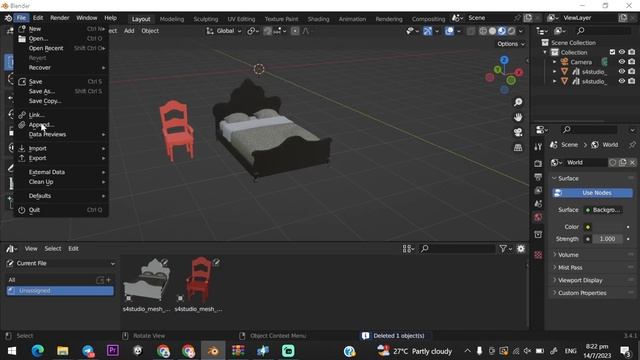
Task: Open the Tool properties tab icon
Action: [538, 147]
